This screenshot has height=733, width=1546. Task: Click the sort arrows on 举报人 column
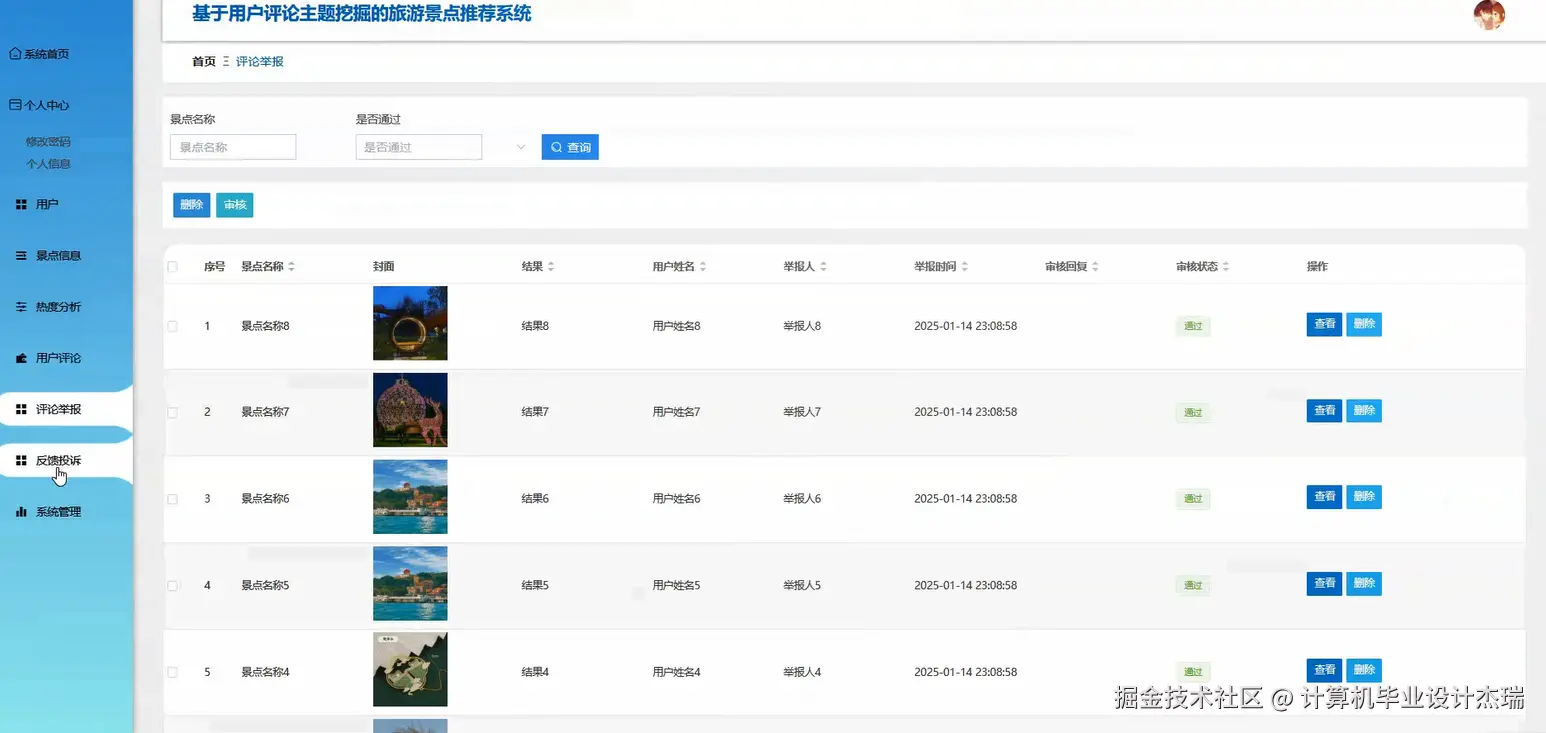coord(823,267)
